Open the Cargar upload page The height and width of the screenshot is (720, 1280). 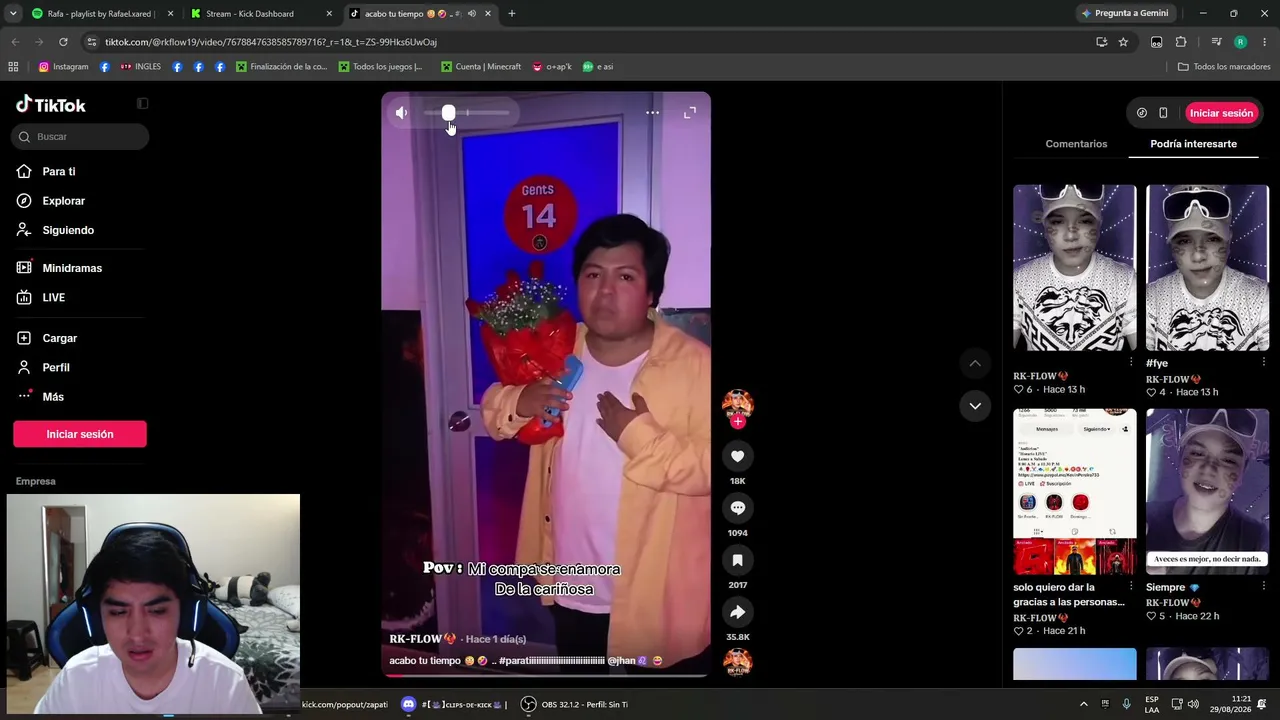[x=59, y=338]
